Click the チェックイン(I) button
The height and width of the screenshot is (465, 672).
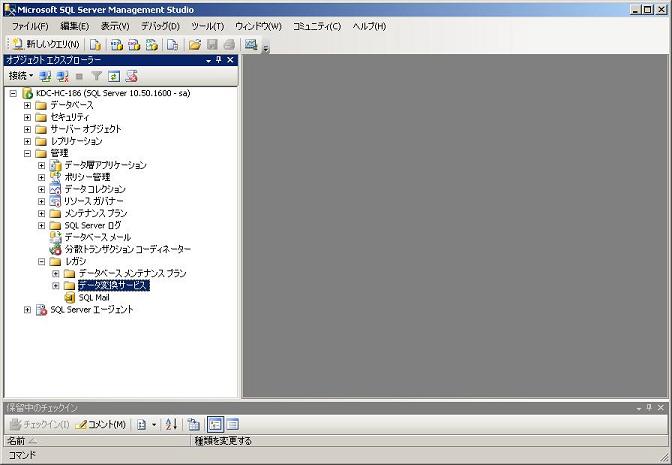[39, 424]
